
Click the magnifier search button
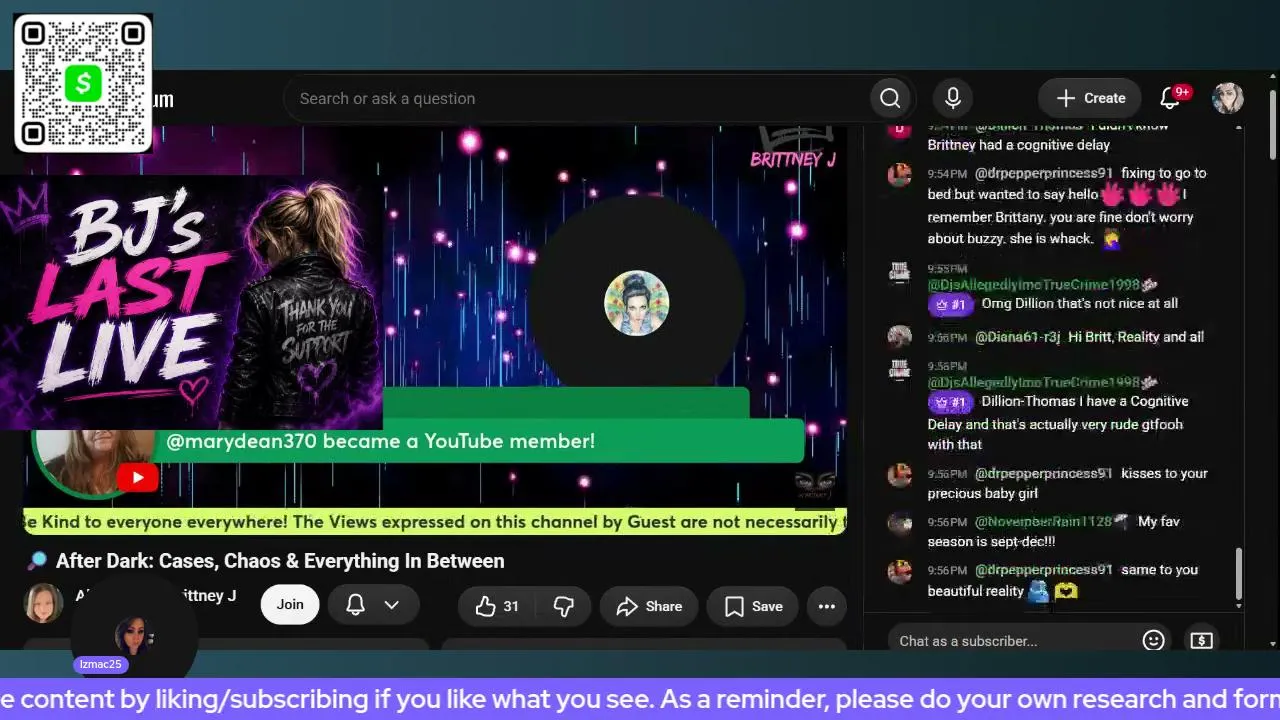890,98
